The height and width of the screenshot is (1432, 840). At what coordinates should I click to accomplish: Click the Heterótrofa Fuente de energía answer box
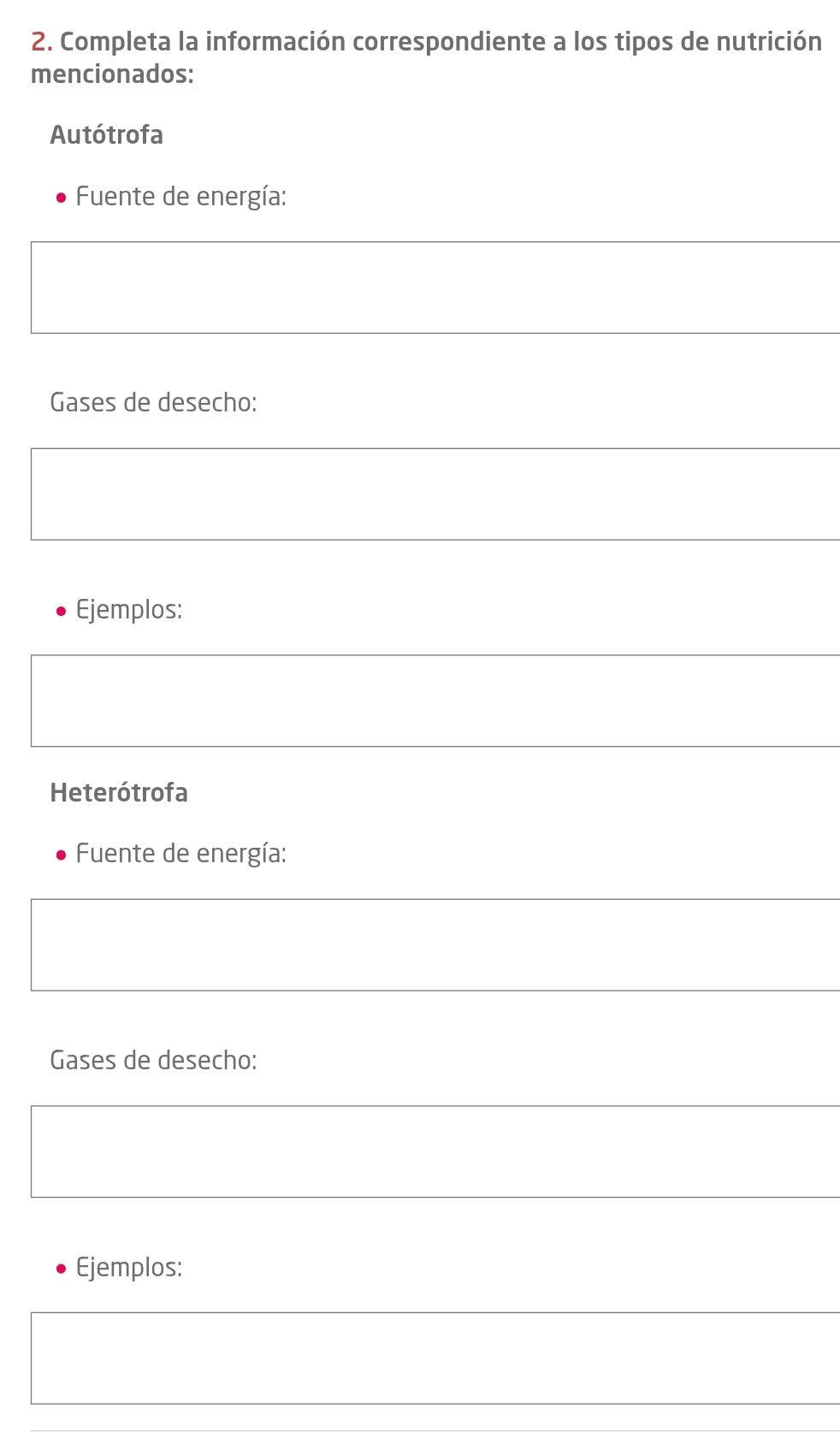coord(435,944)
